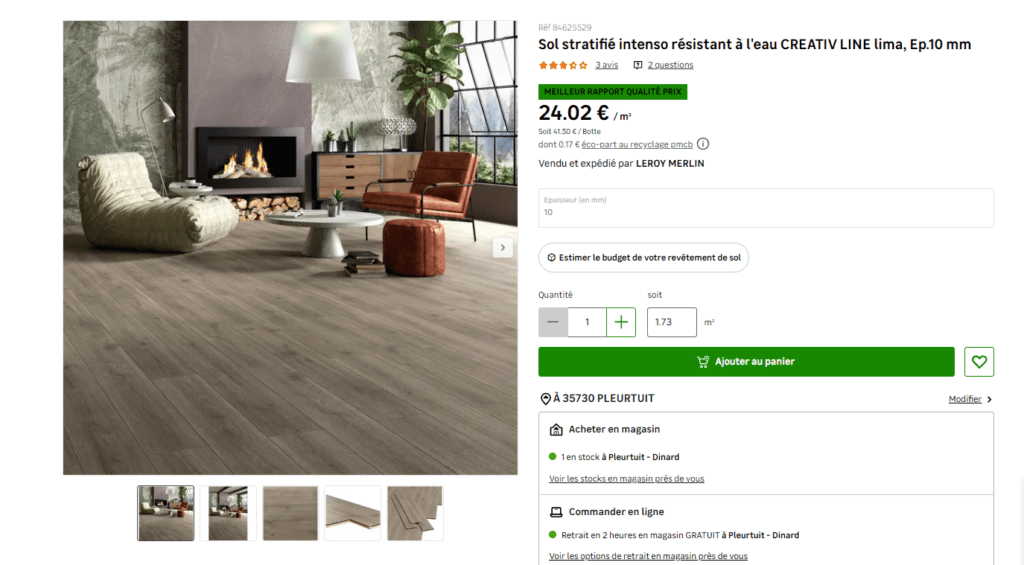
Task: Click the square meters input field
Action: coord(671,322)
